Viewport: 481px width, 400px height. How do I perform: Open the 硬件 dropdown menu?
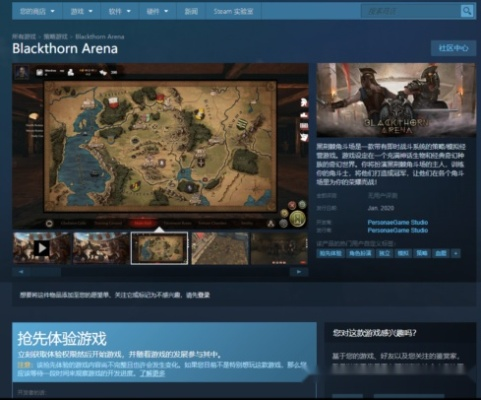(157, 11)
